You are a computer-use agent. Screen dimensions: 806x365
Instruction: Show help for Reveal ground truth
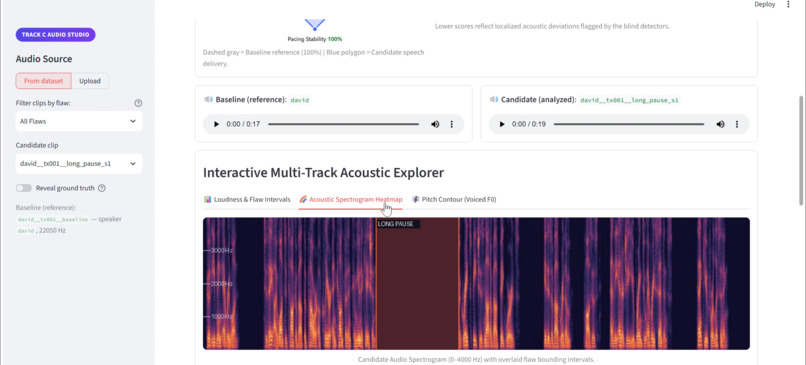click(x=102, y=188)
